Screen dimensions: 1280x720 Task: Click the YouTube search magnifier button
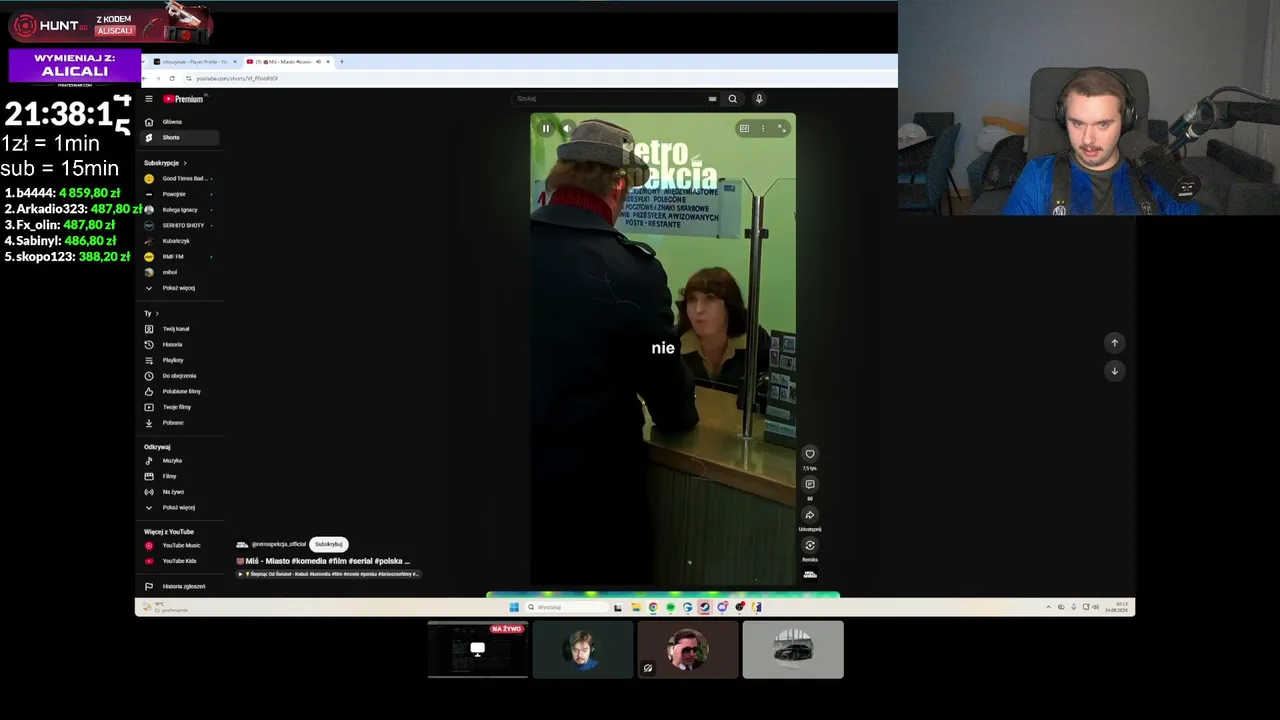[732, 99]
